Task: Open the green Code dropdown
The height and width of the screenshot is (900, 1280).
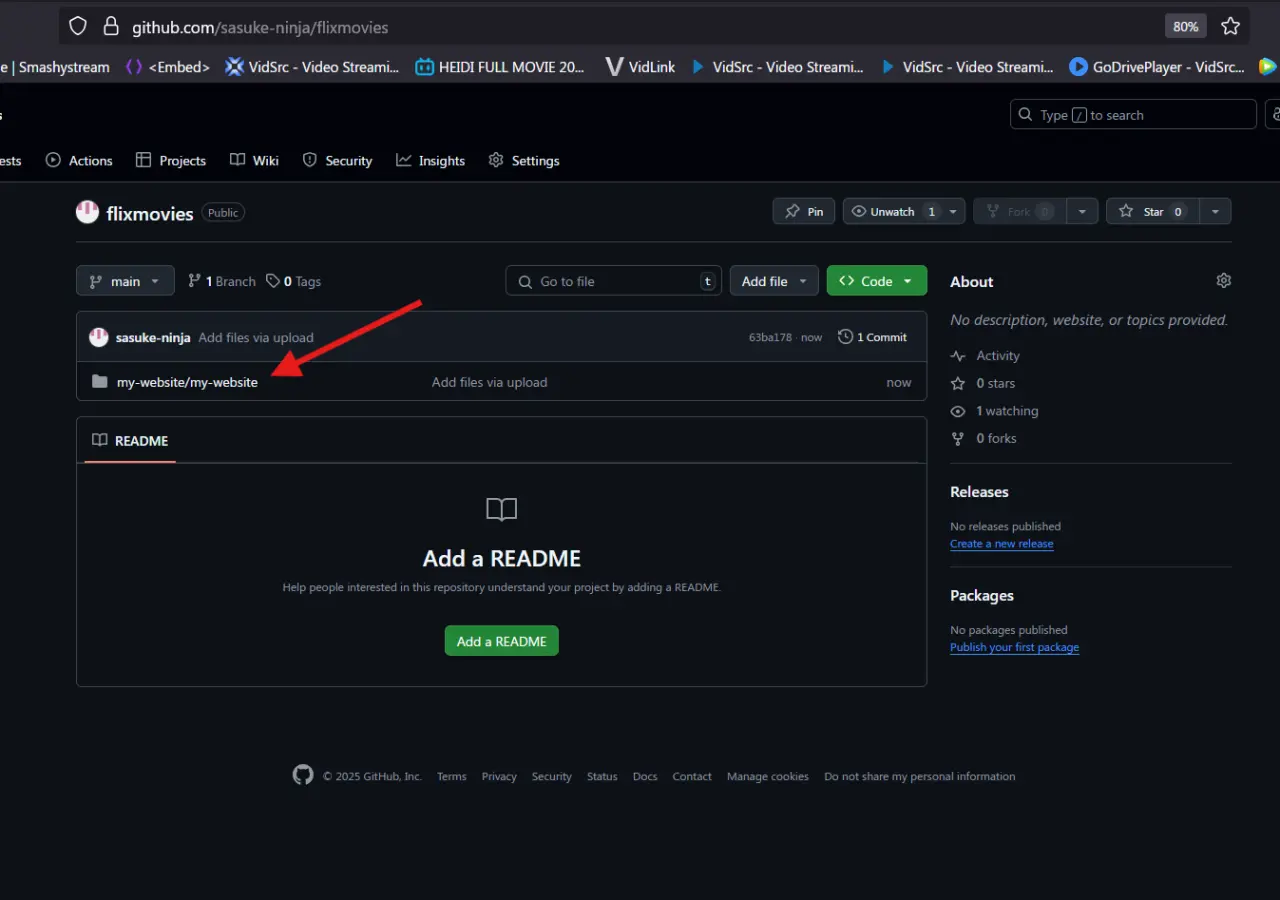Action: [x=877, y=281]
